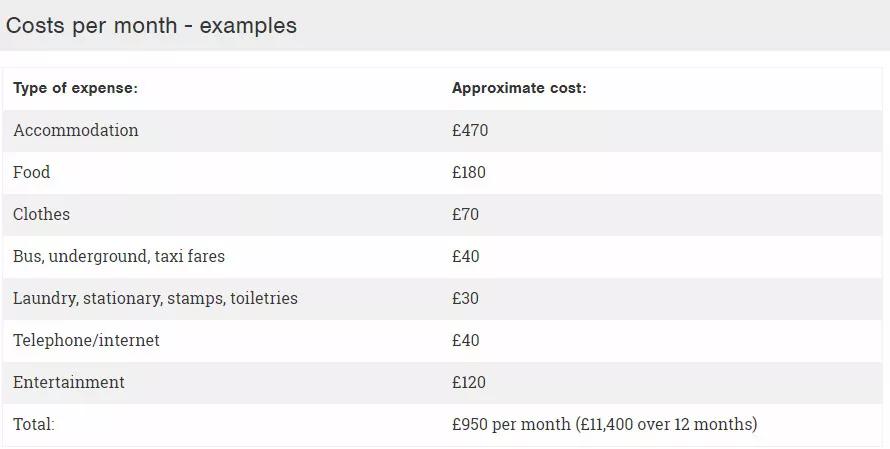Select the 'Total:' row label
This screenshot has width=890, height=449.
(33, 424)
